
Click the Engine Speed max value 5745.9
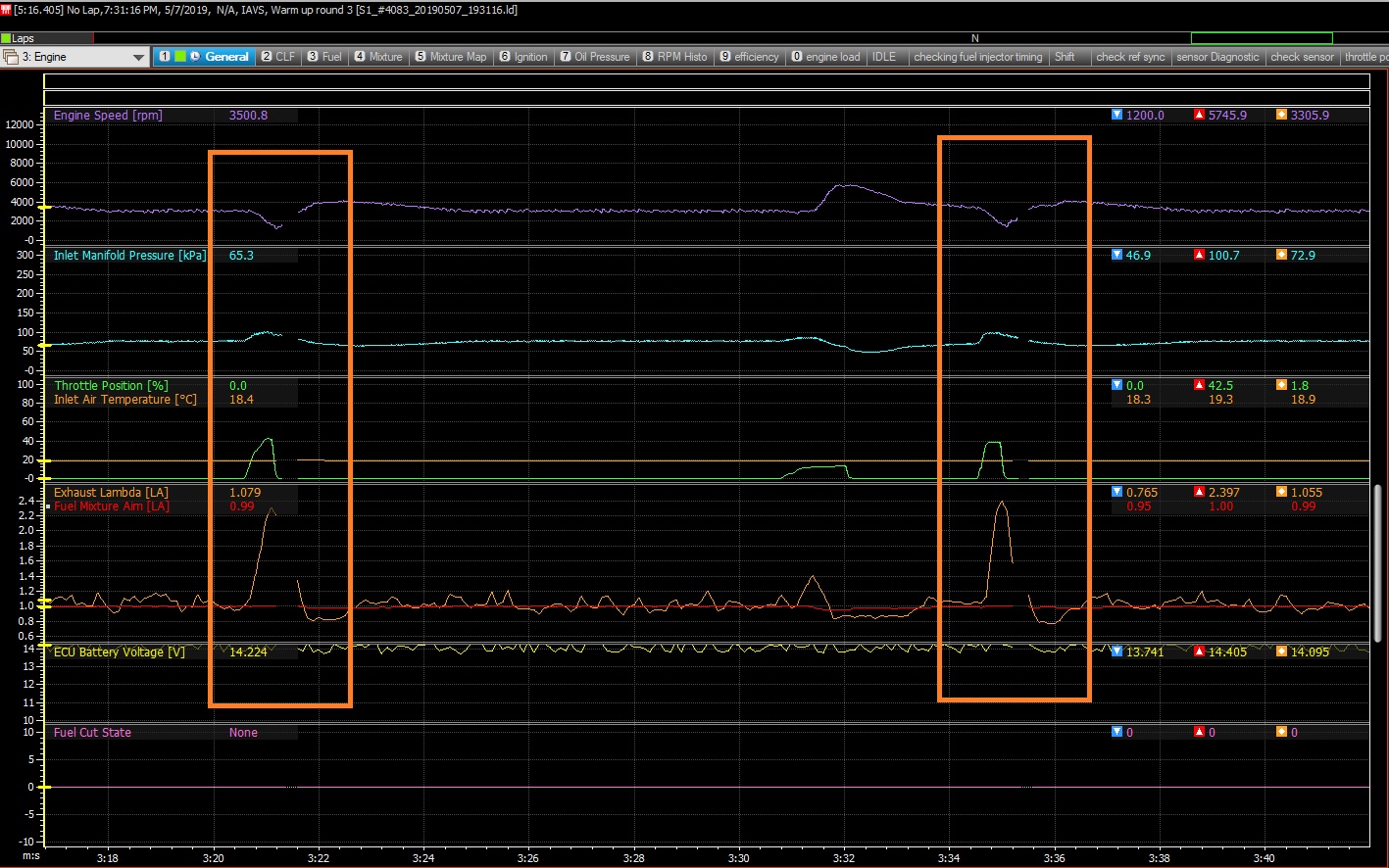[1227, 115]
